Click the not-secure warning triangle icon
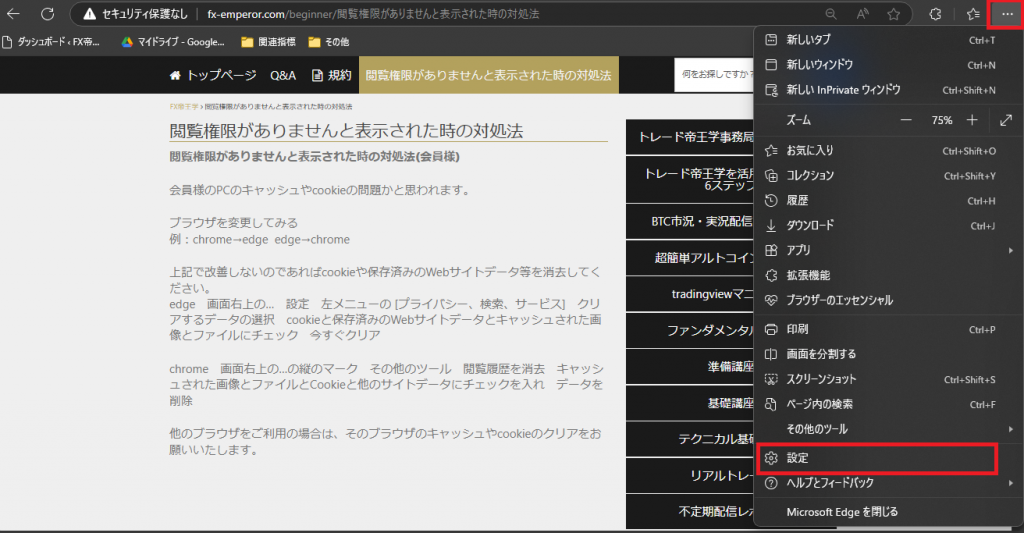This screenshot has height=533, width=1024. (89, 14)
